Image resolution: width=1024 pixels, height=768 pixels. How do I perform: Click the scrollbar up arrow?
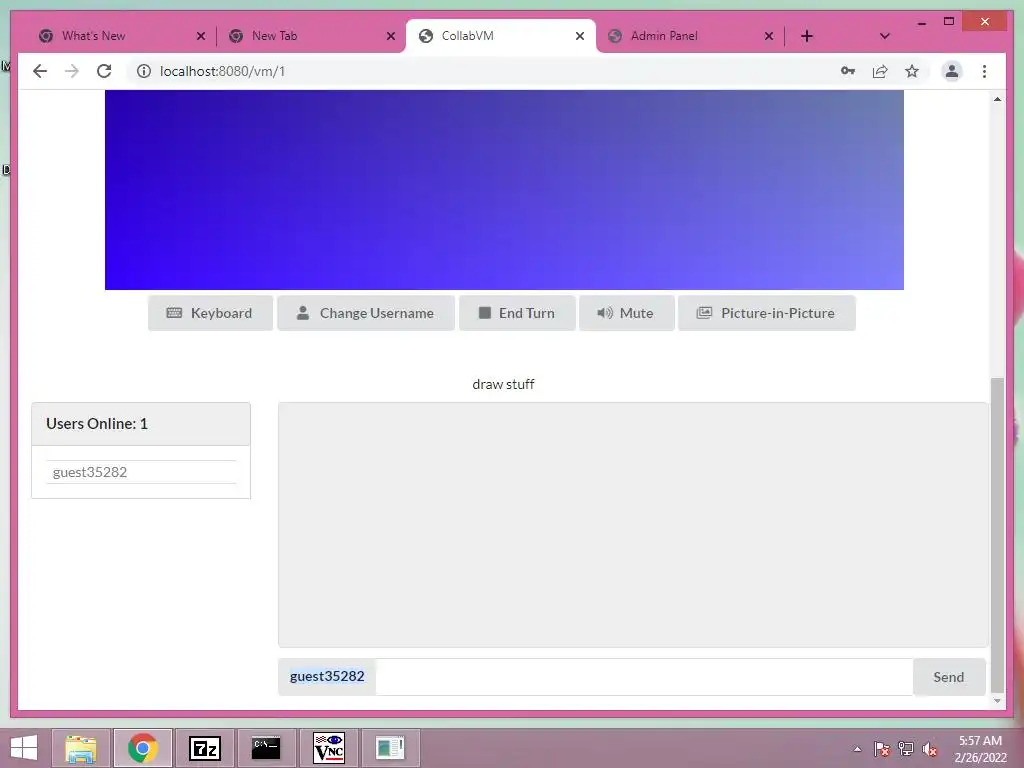pyautogui.click(x=997, y=99)
